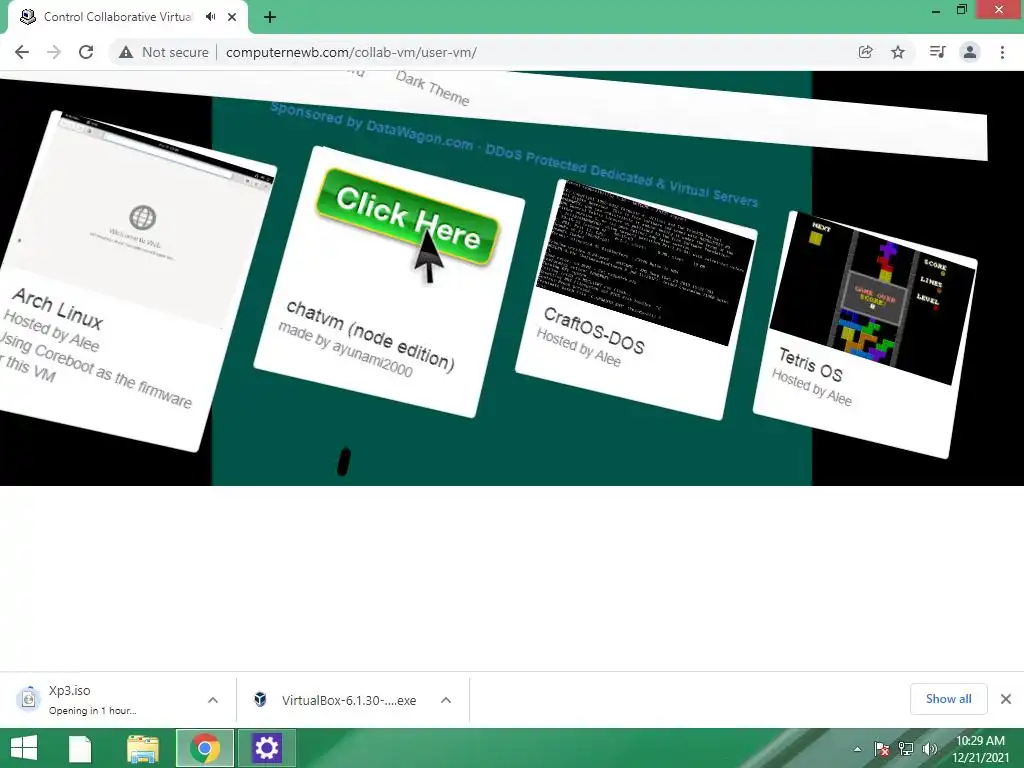Open the Action Center flag icon

tap(882, 749)
